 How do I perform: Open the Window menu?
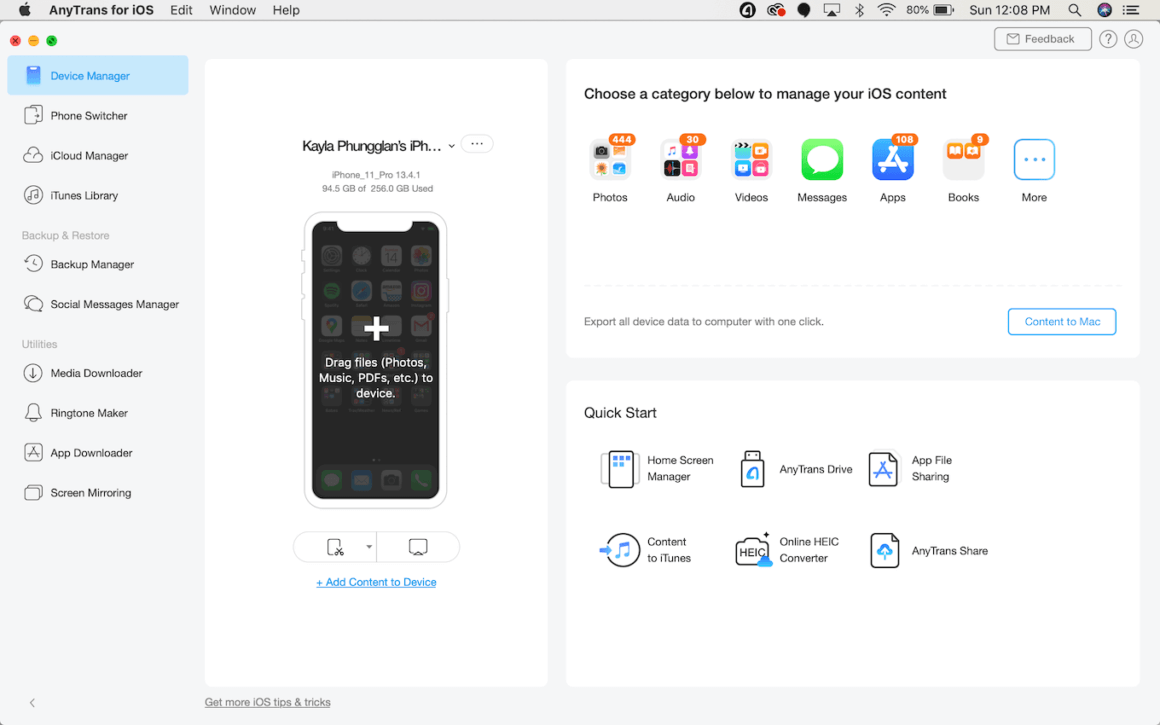[232, 10]
